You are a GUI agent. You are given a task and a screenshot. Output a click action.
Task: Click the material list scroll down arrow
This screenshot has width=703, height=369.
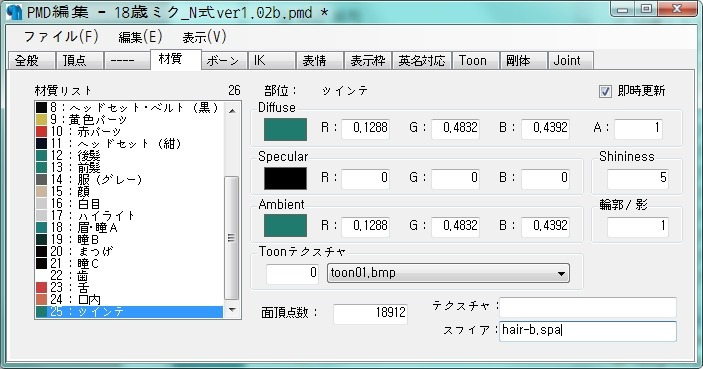click(x=232, y=309)
